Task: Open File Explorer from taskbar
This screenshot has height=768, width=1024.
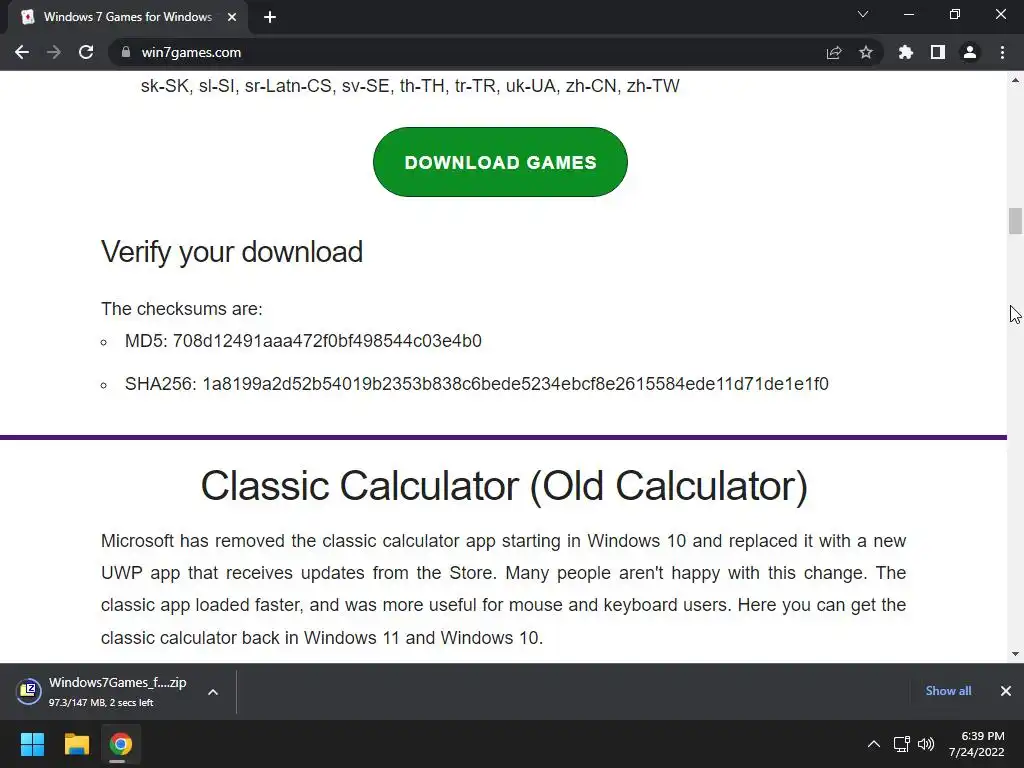Action: pyautogui.click(x=76, y=744)
